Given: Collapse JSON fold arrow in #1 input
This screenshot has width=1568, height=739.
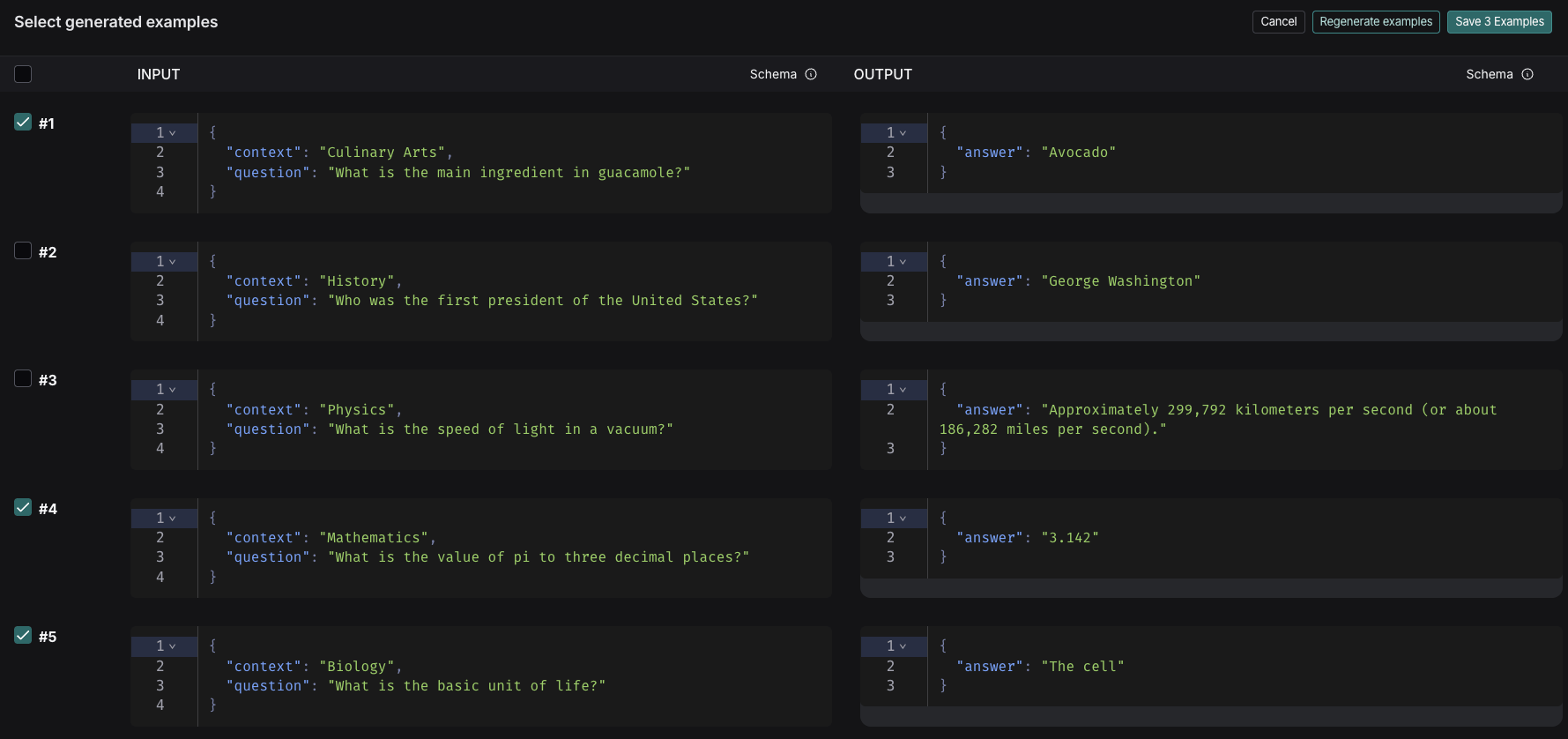Looking at the screenshot, I should 173,133.
